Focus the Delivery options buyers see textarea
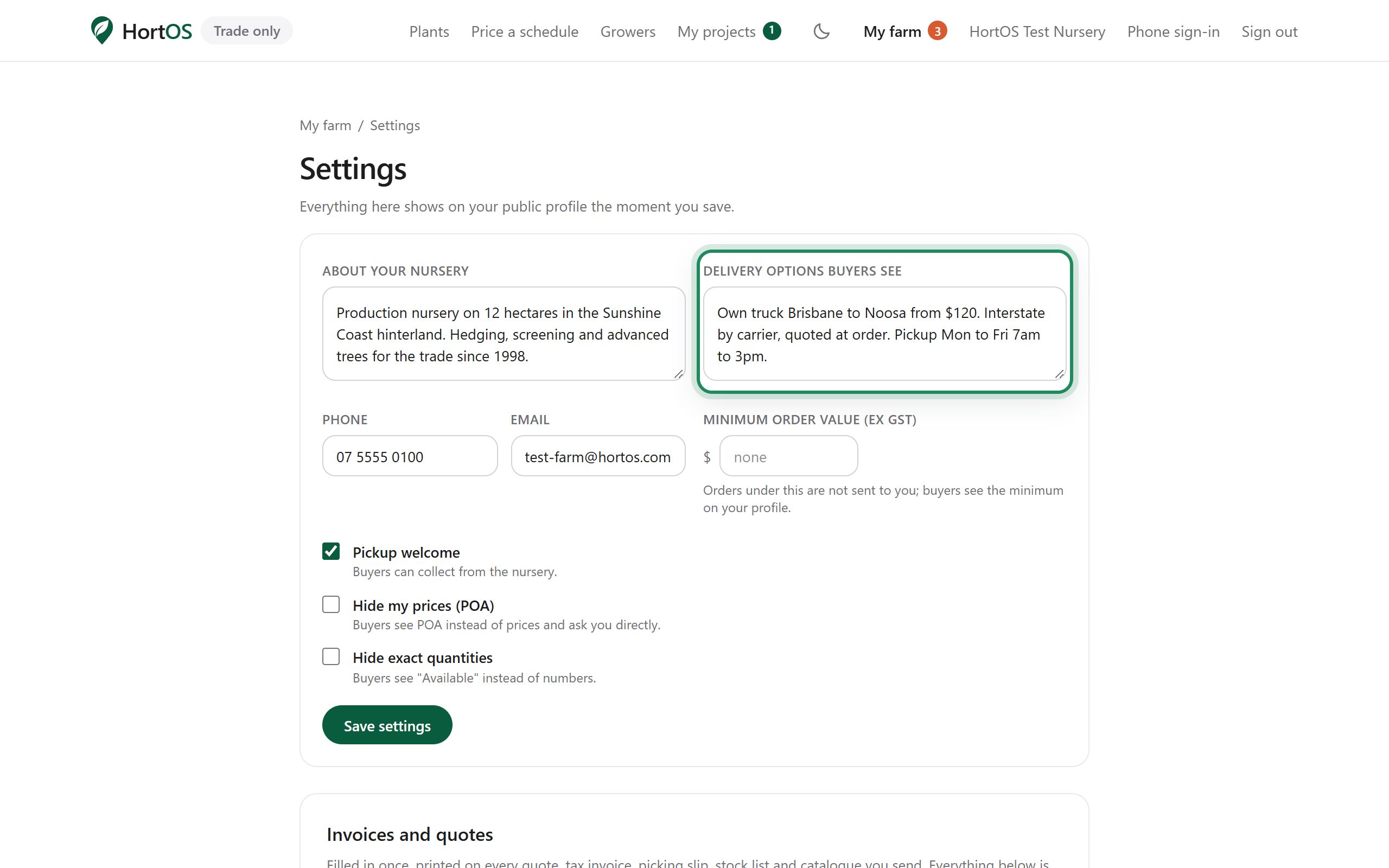This screenshot has width=1389, height=868. click(x=884, y=334)
